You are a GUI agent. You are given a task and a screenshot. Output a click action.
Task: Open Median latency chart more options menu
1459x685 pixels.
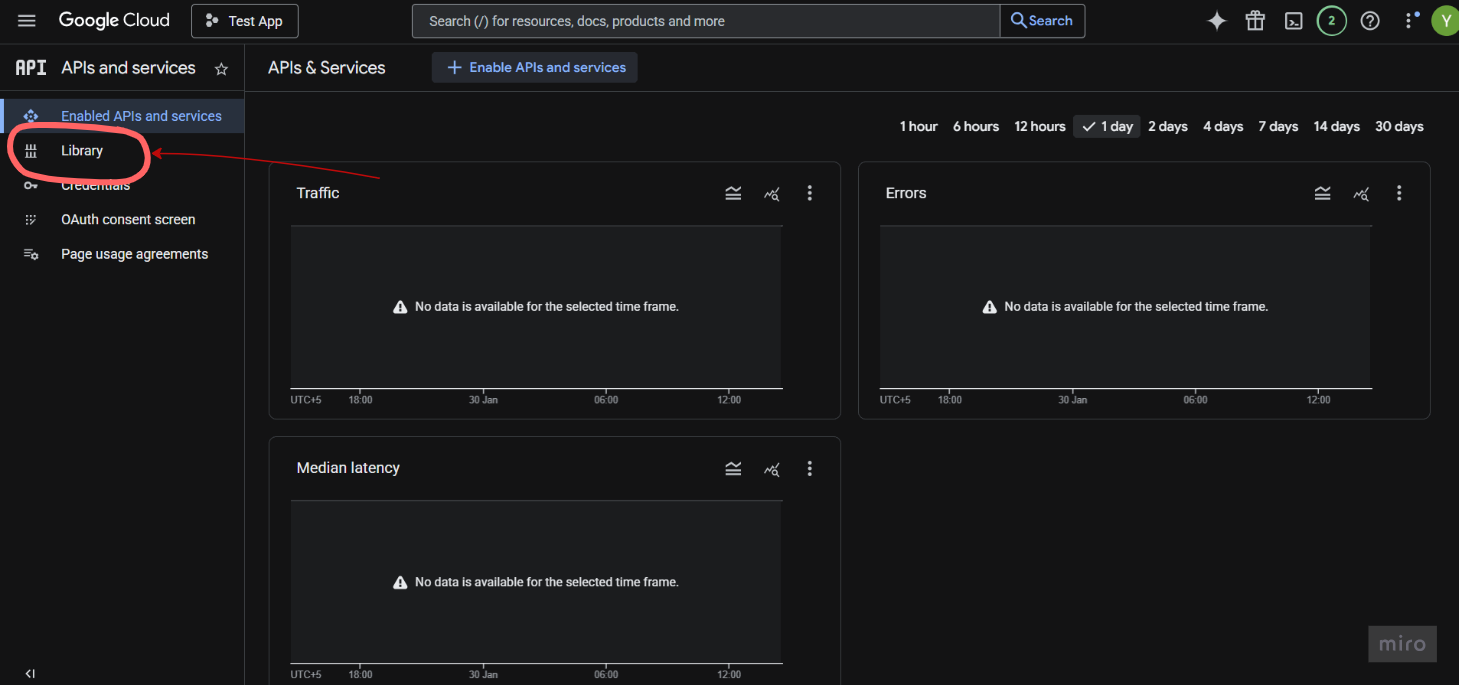[810, 469]
